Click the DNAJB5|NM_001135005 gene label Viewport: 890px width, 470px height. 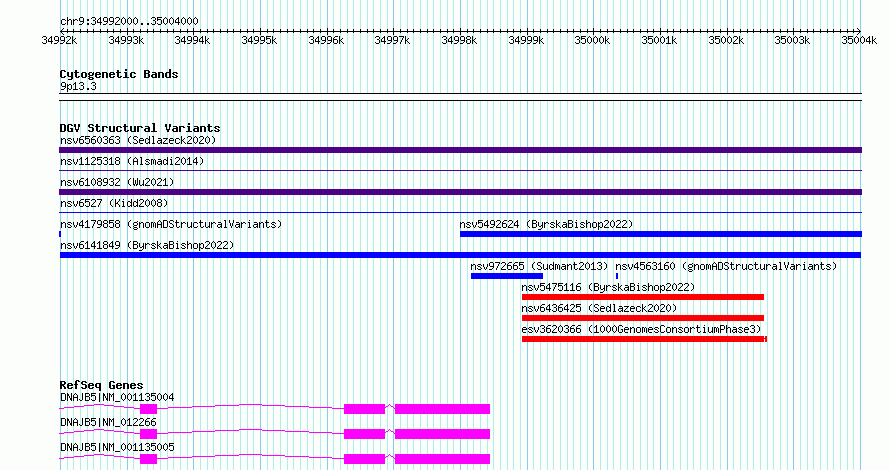click(117, 447)
